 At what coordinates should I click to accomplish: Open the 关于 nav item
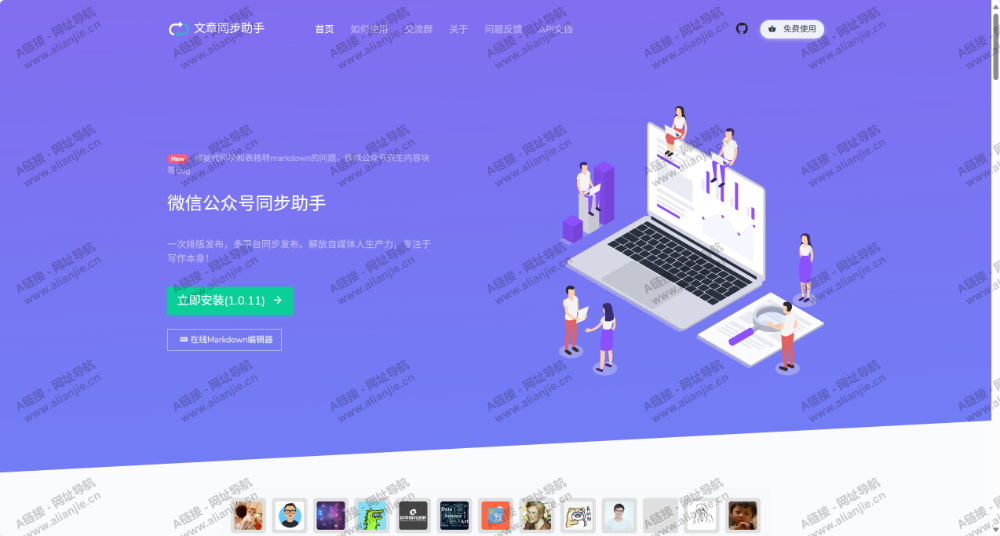(459, 29)
